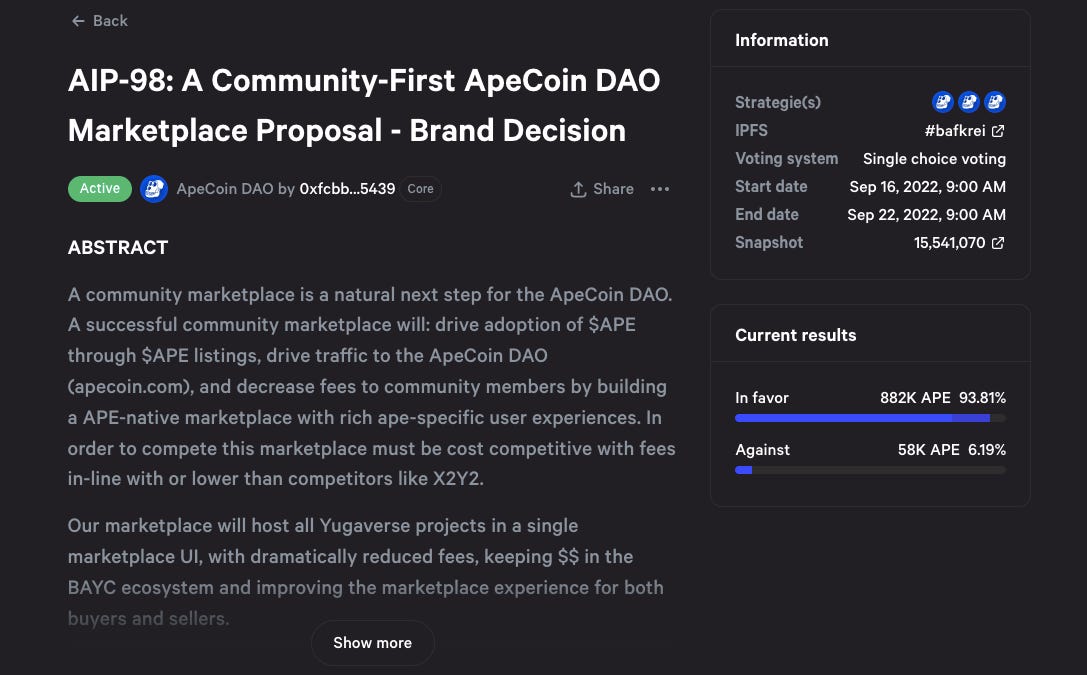Click the second strategy icon
Viewport: 1087px width, 675px height.
pyautogui.click(x=968, y=102)
